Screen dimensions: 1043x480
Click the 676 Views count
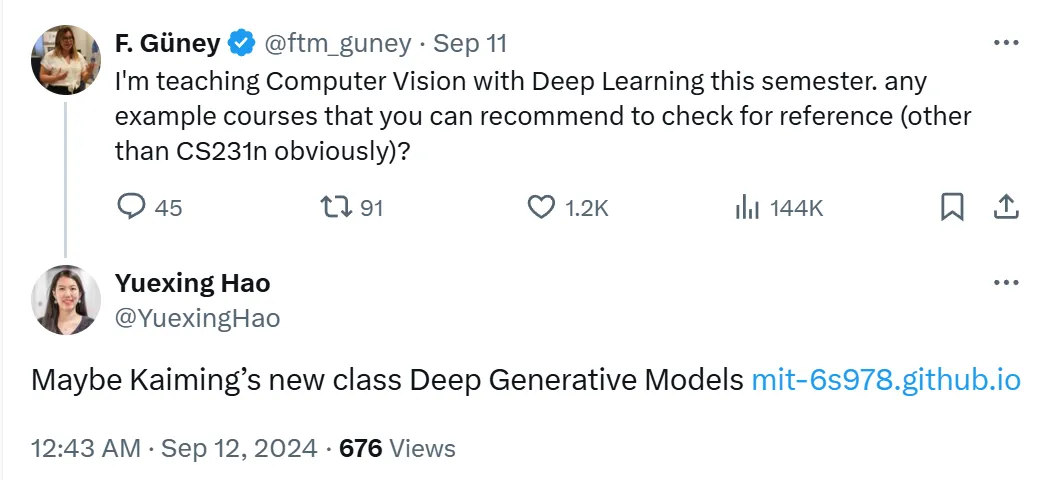(398, 449)
